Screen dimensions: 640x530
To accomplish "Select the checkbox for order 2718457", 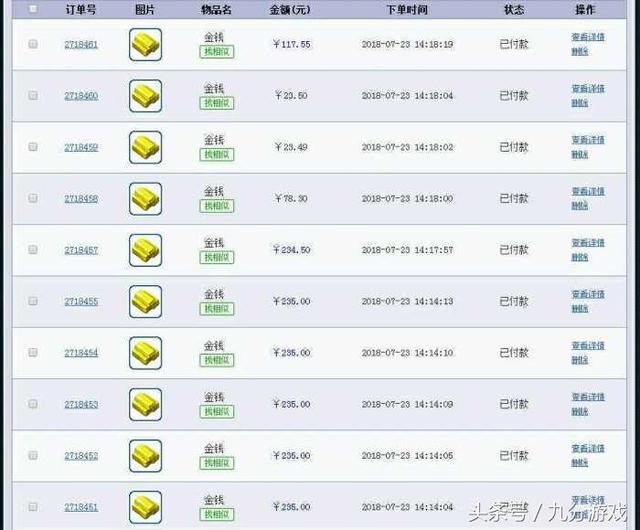I will 33,250.
